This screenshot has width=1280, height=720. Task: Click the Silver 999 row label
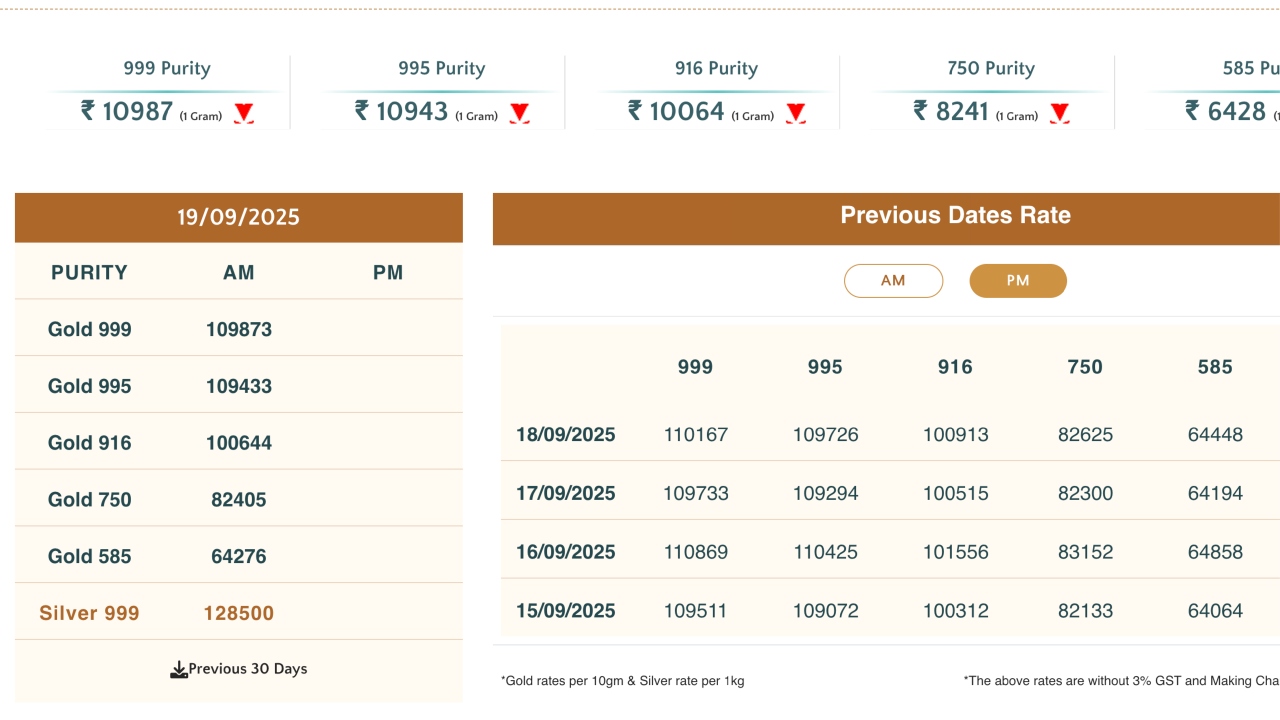point(89,613)
